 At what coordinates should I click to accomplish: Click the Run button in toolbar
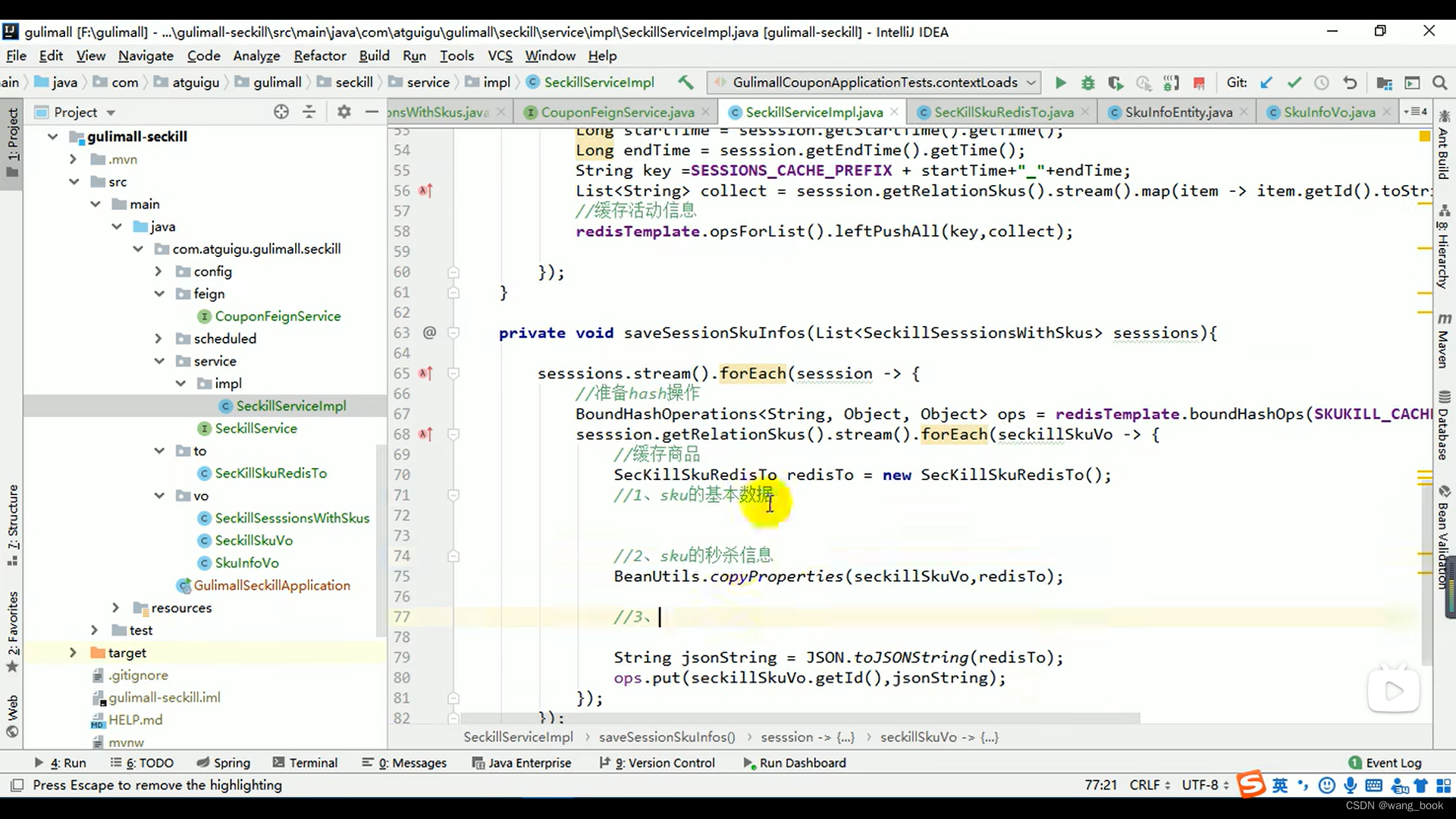click(1059, 82)
